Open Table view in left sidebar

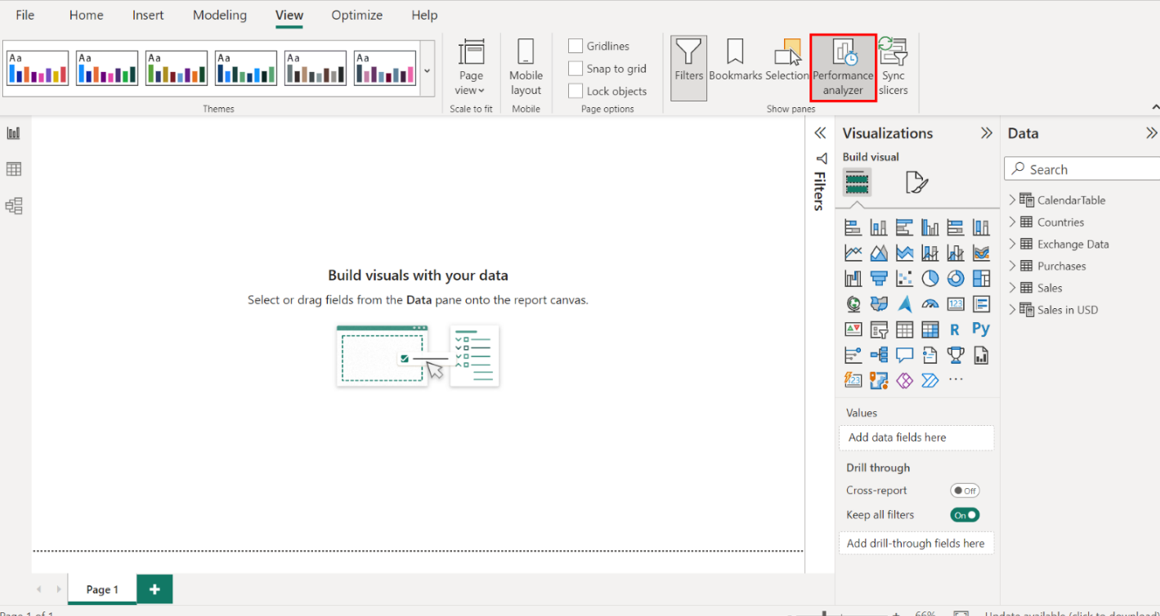[x=14, y=170]
